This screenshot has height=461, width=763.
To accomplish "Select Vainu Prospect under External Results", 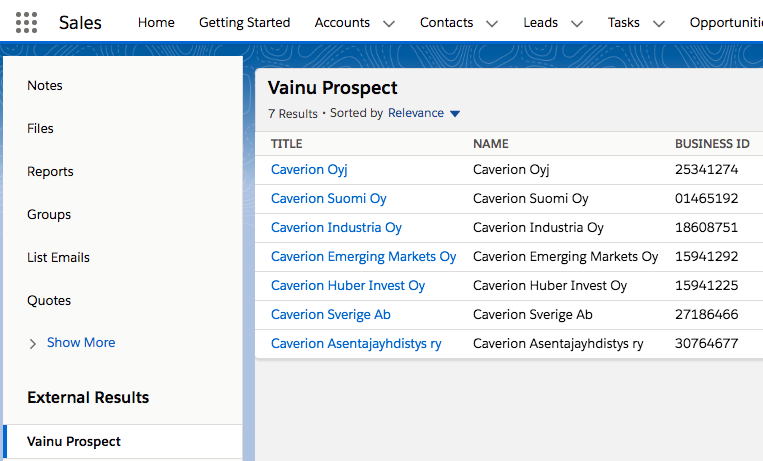I will (x=74, y=441).
